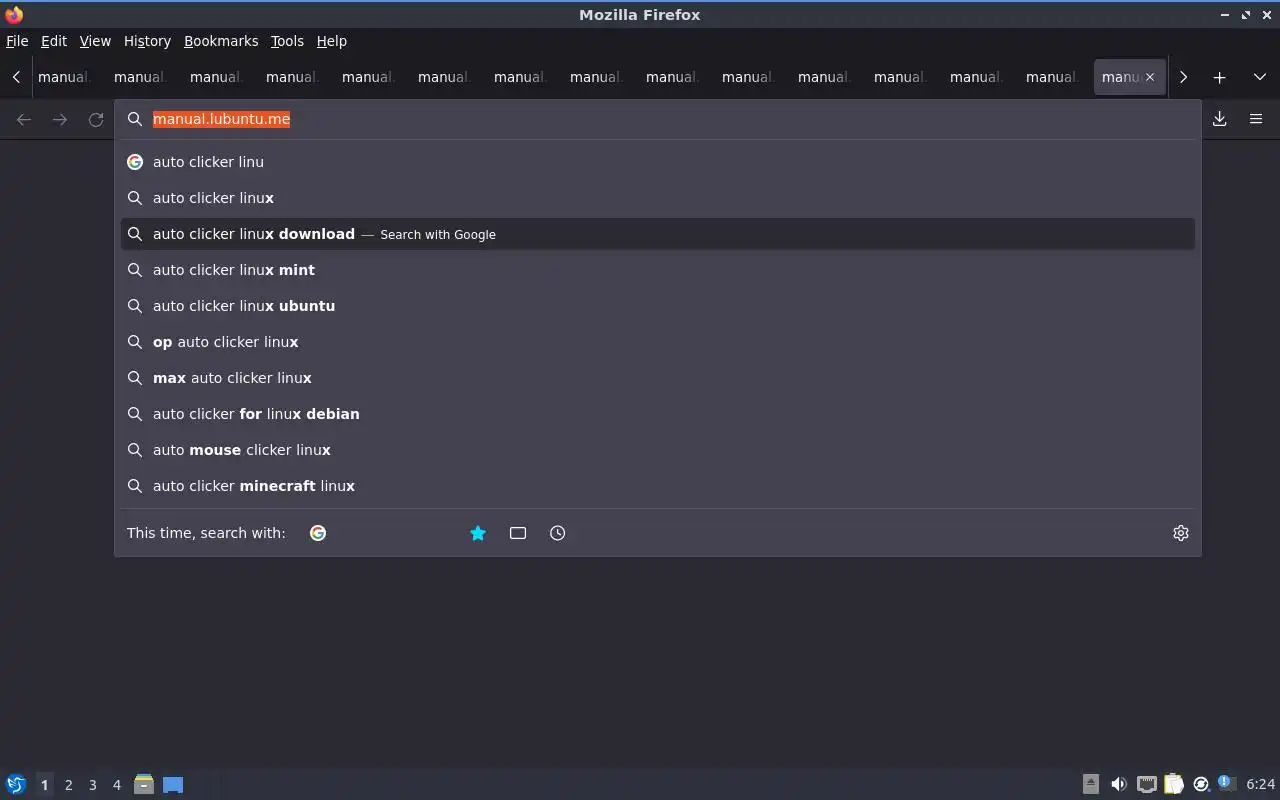Choose 'auto clicker linux download' suggestion
Screen dimensions: 1280x800
(x=658, y=234)
